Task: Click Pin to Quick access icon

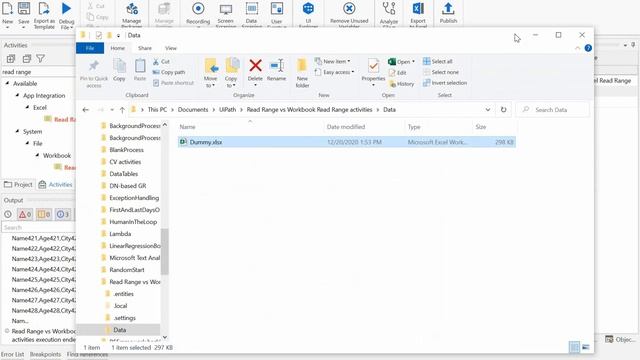Action: pos(94,66)
